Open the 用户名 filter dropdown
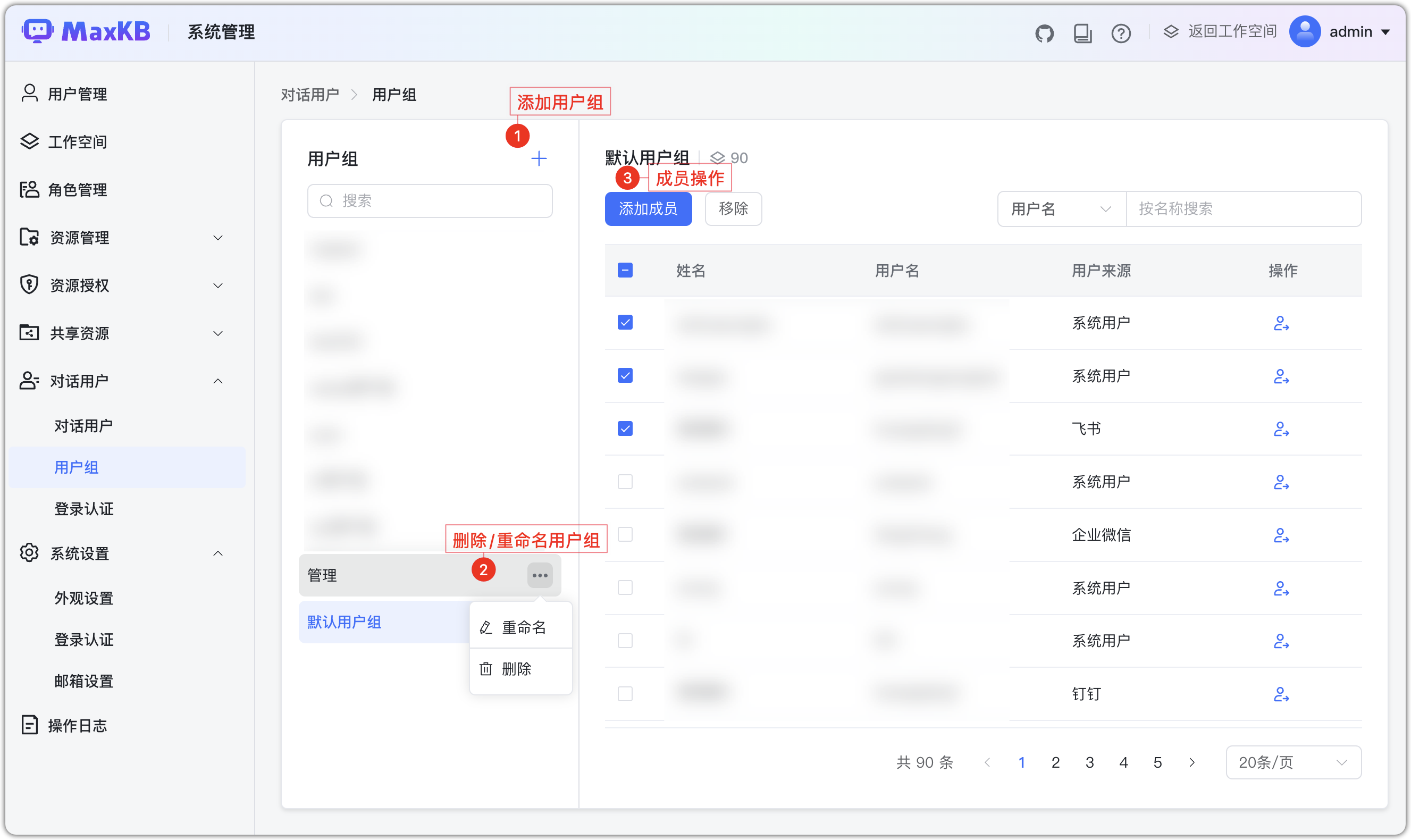 (1061, 209)
